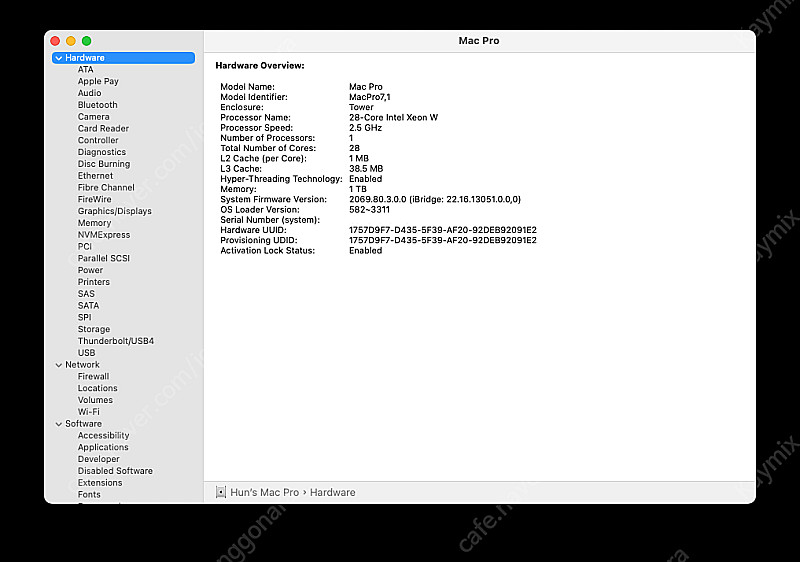The height and width of the screenshot is (562, 800).
Task: Open Volumes under Network
Action: [x=95, y=400]
